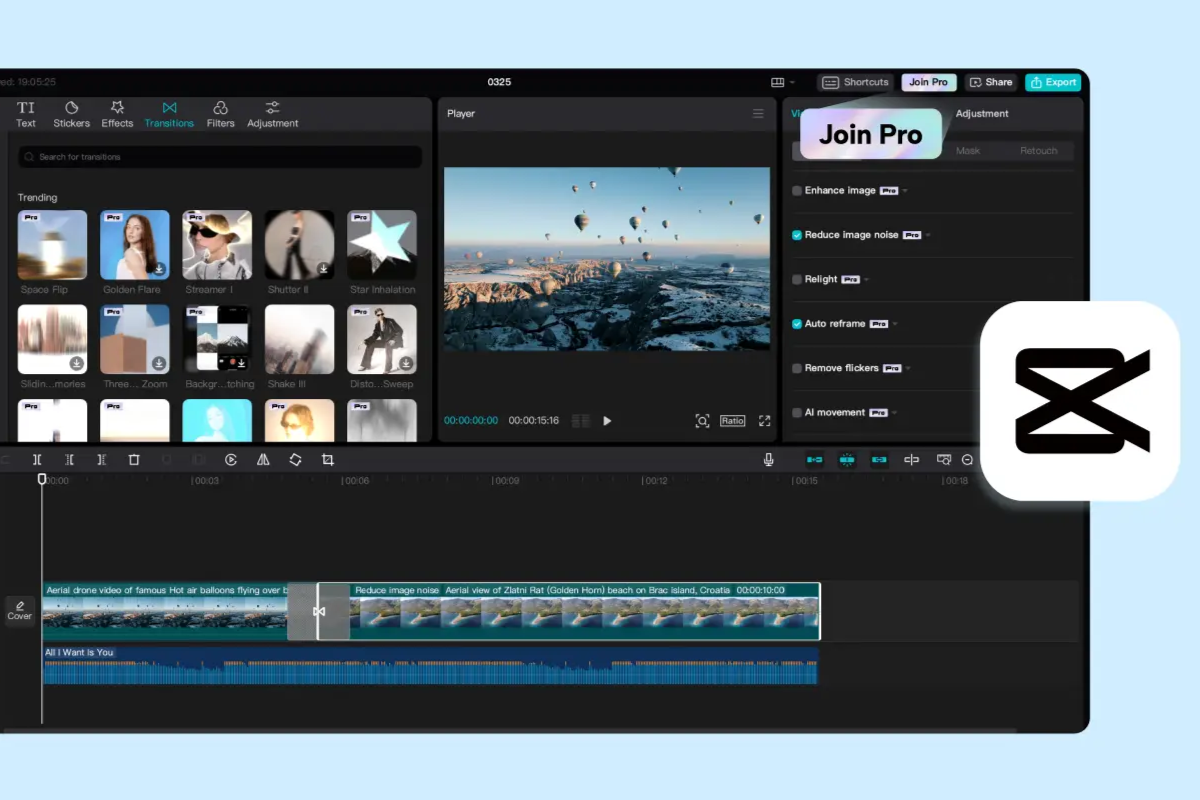
Task: Click the rotate icon in timeline toolbar
Action: [x=295, y=460]
